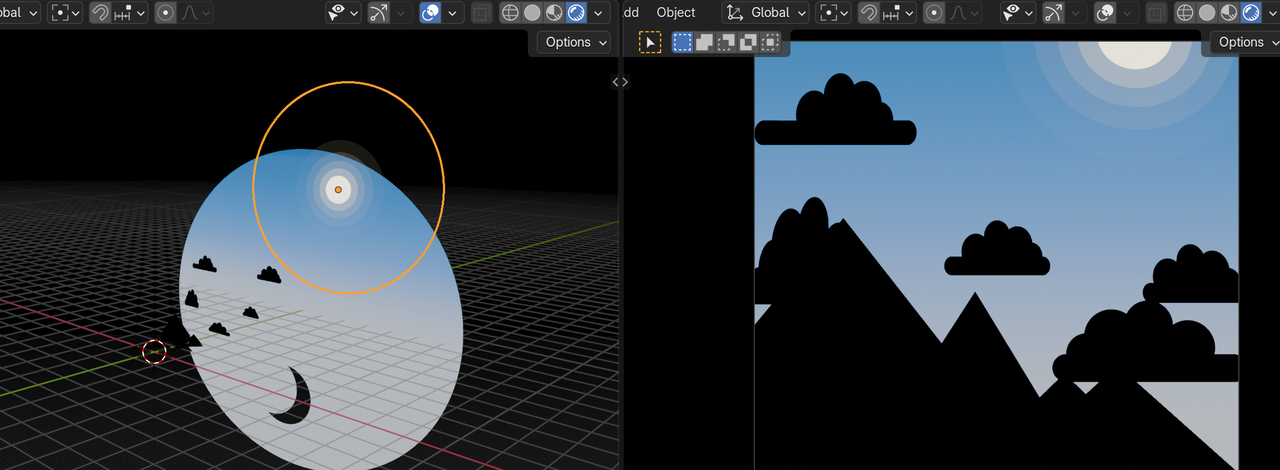Enable material preview shading in left viewport
This screenshot has height=470, width=1280.
pyautogui.click(x=554, y=13)
